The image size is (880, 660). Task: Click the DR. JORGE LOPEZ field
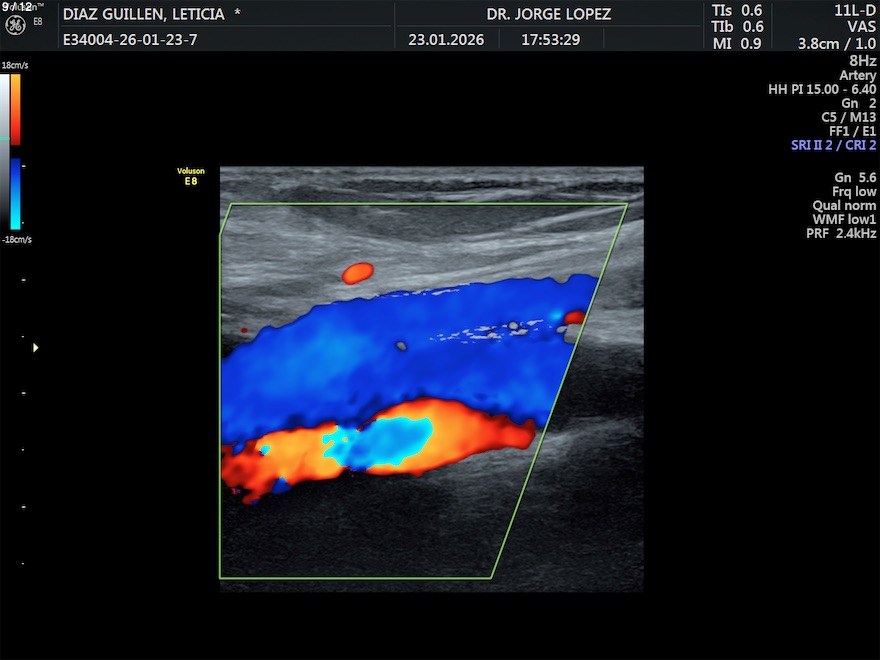[x=548, y=14]
